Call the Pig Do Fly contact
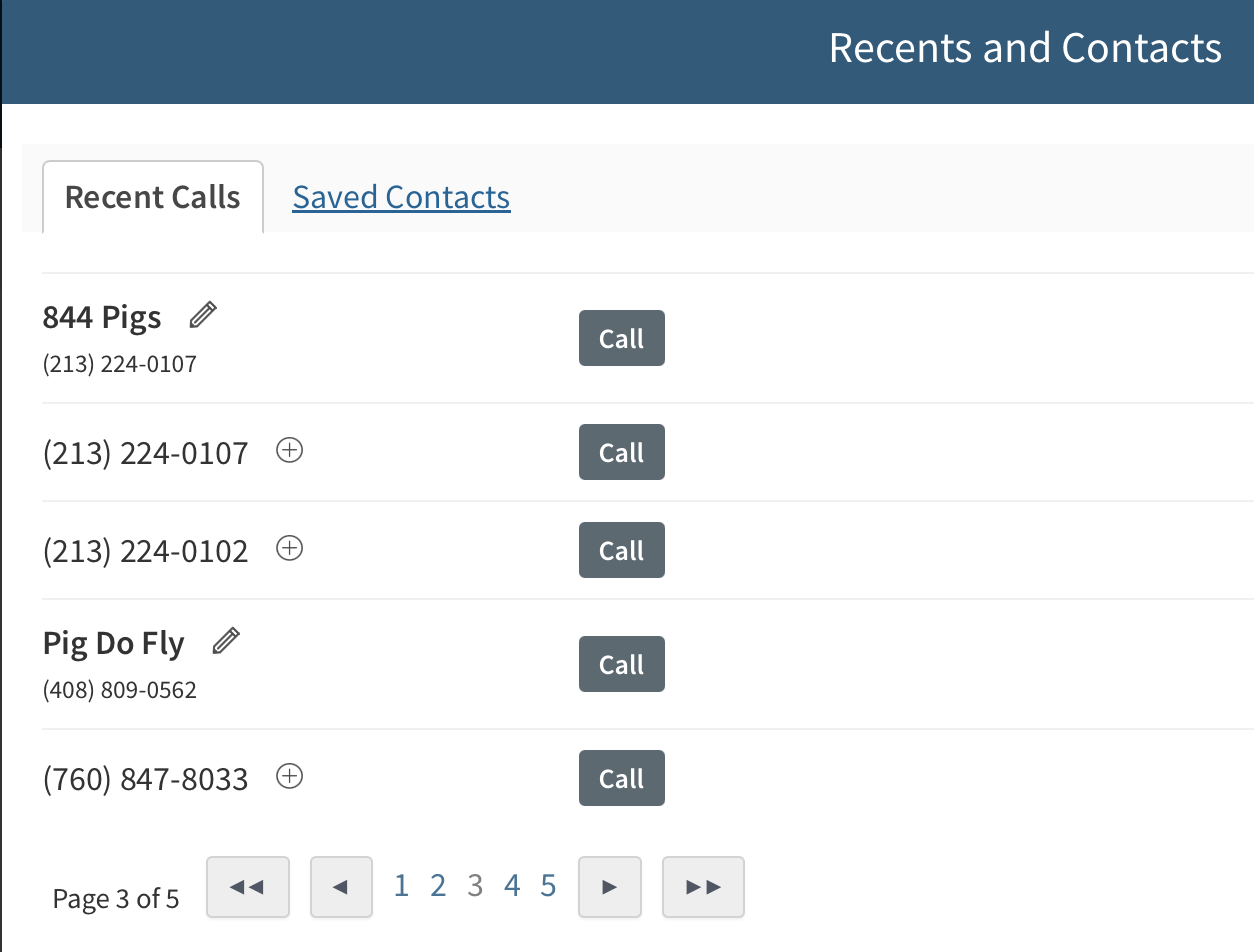Image resolution: width=1254 pixels, height=952 pixels. (621, 665)
